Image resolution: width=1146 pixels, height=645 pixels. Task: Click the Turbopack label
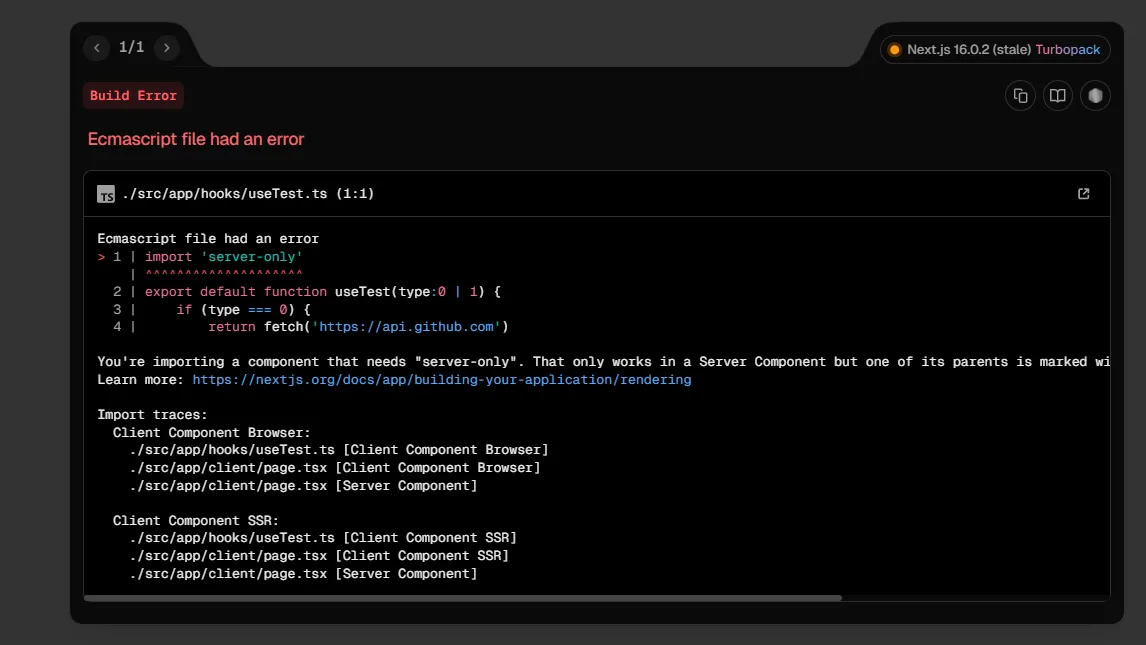pyautogui.click(x=1067, y=50)
